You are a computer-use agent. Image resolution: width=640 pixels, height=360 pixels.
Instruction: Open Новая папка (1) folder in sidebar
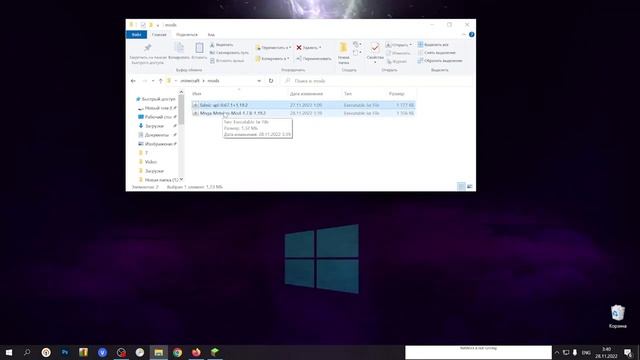158,180
